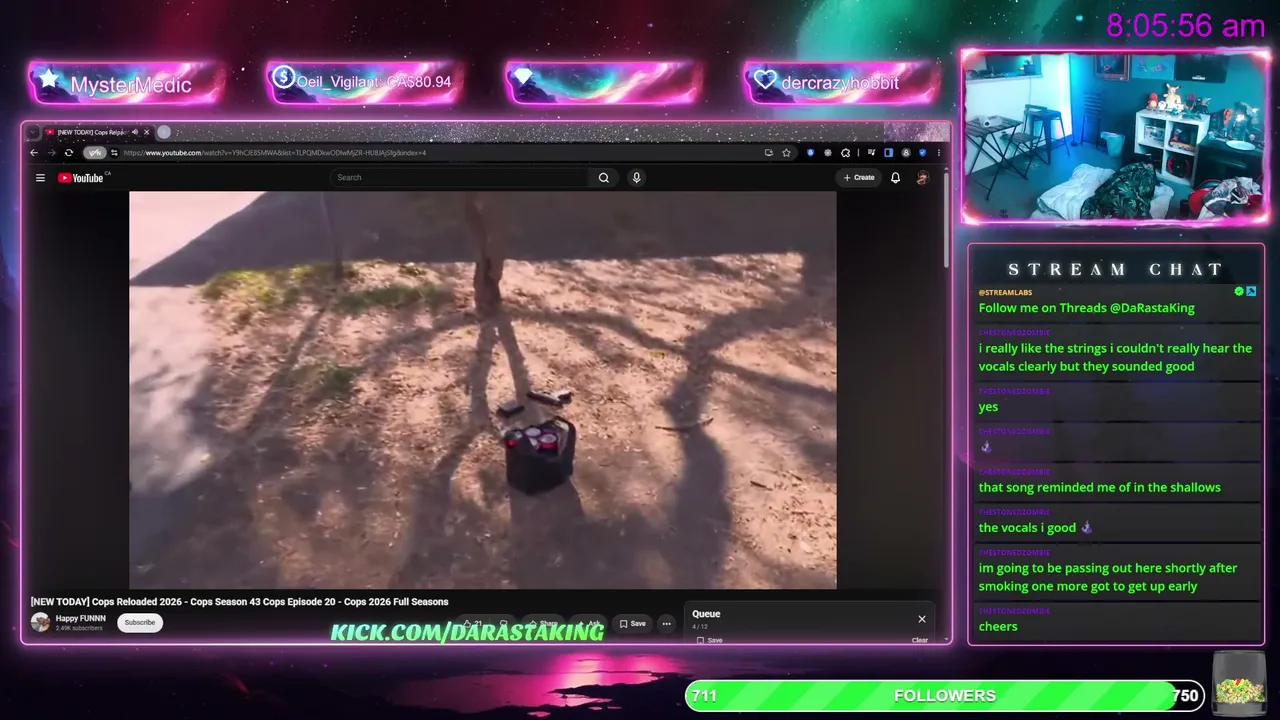Click the tip jar icon

pos(1240,683)
